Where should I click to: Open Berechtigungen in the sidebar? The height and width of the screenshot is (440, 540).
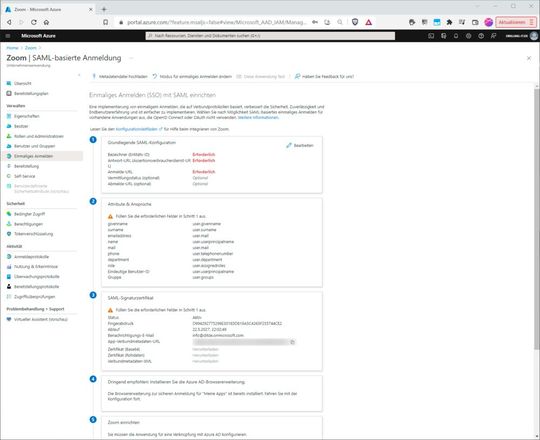(x=28, y=224)
